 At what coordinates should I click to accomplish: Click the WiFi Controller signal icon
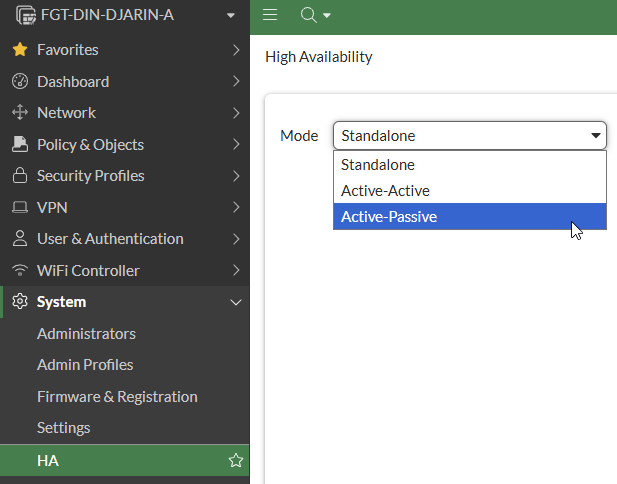click(x=20, y=270)
